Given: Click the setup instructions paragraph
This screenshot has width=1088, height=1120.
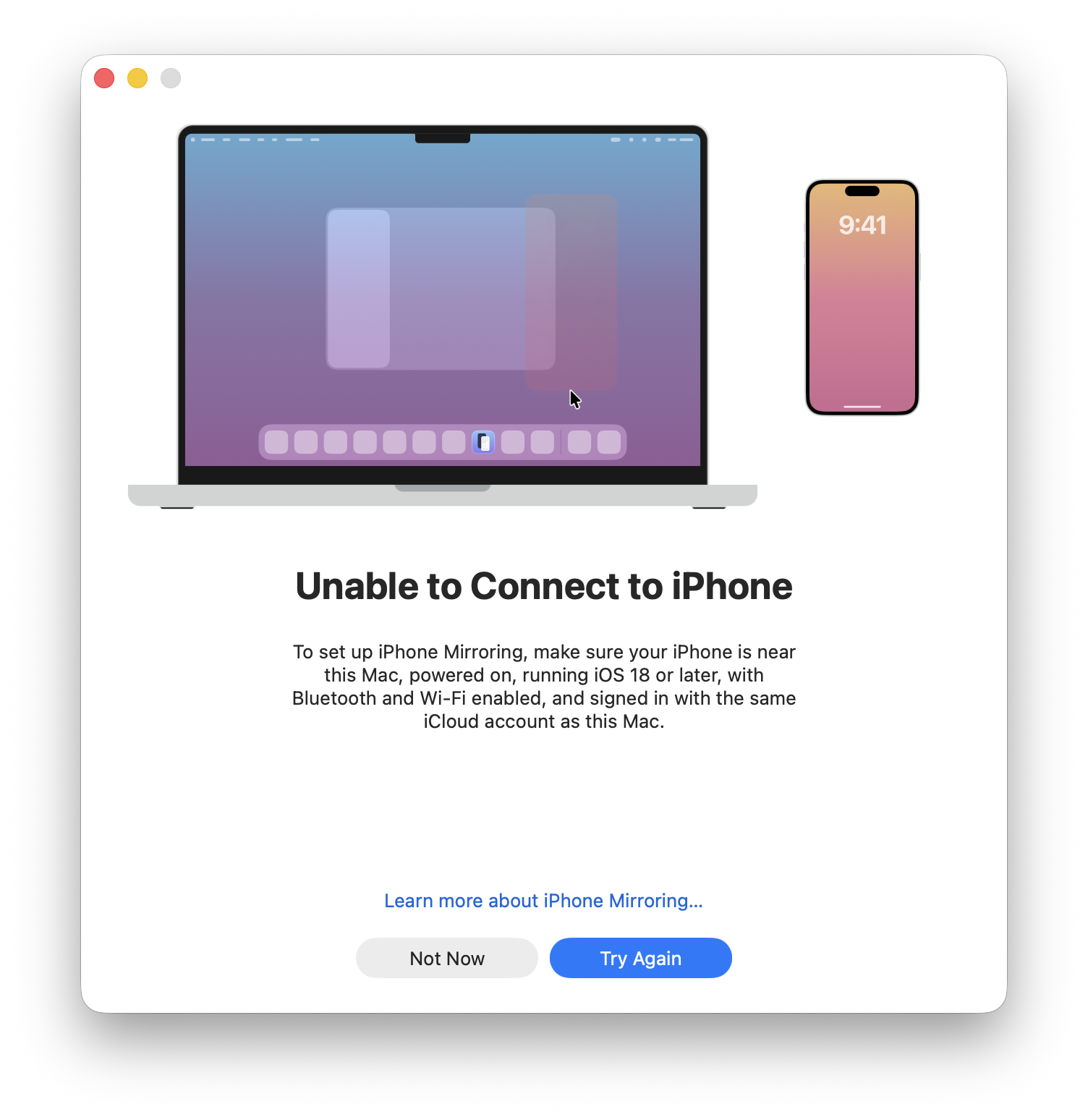Looking at the screenshot, I should (544, 687).
